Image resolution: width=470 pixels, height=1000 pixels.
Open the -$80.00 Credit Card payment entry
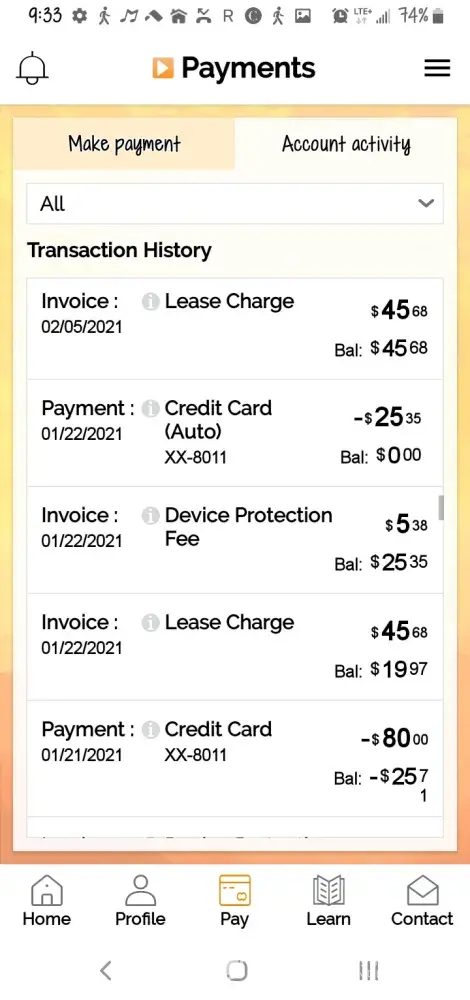tap(235, 759)
